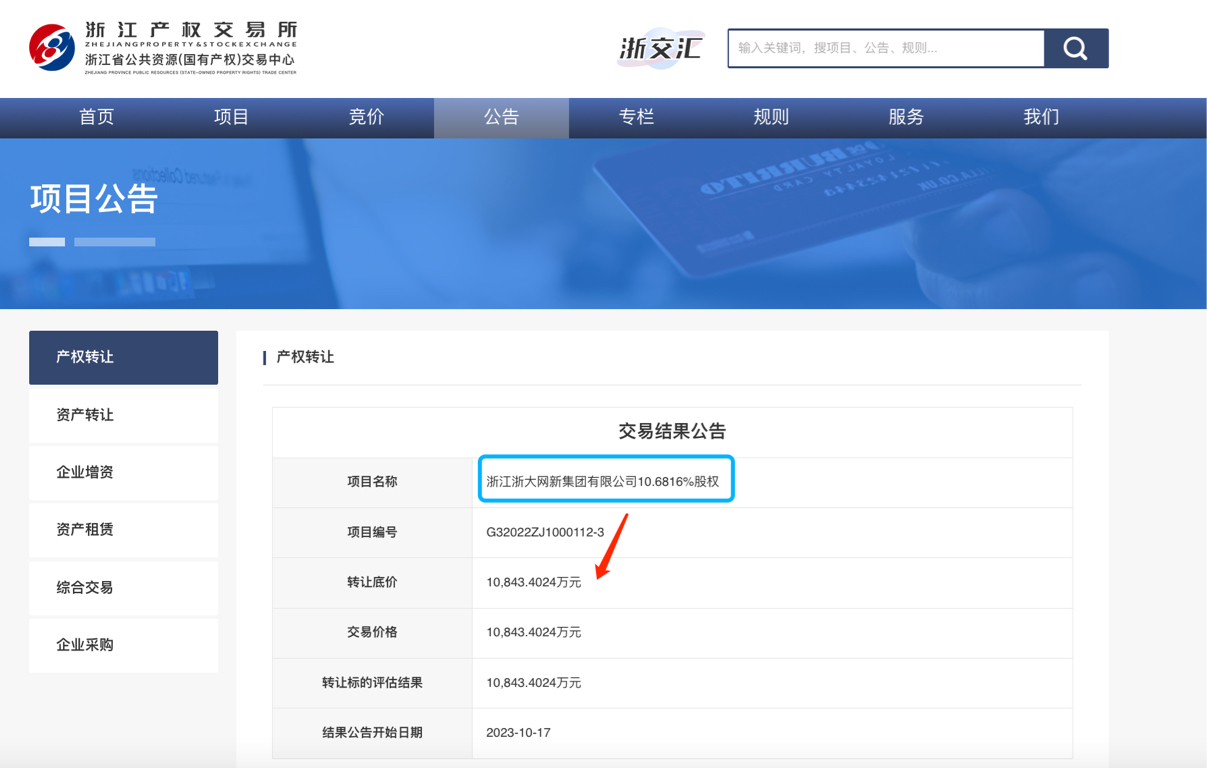Click project number G32022ZJ1000112-3
Image resolution: width=1207 pixels, height=768 pixels.
pos(545,532)
